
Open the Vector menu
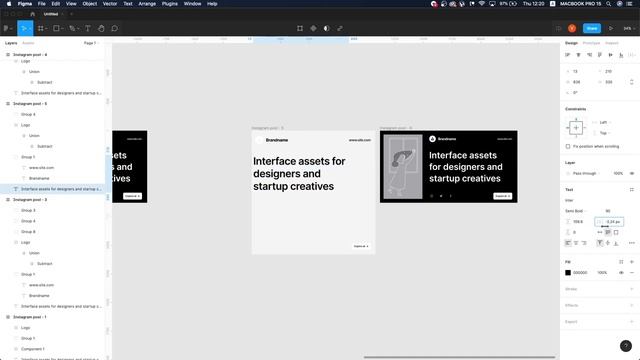[110, 4]
